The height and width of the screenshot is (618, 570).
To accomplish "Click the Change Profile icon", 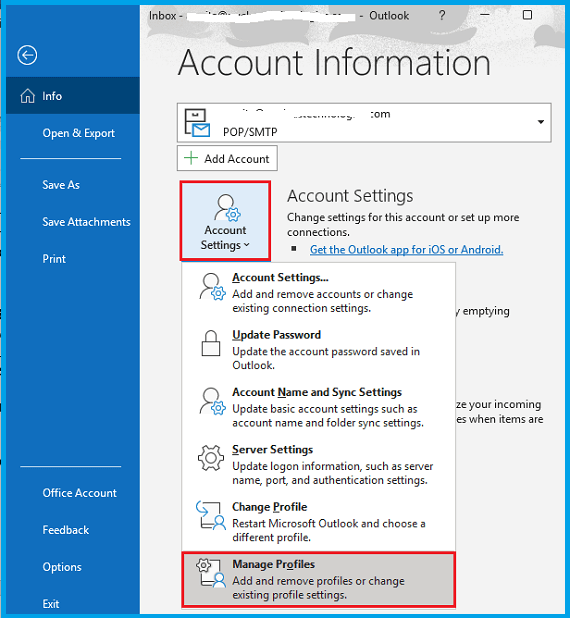I will coord(211,515).
